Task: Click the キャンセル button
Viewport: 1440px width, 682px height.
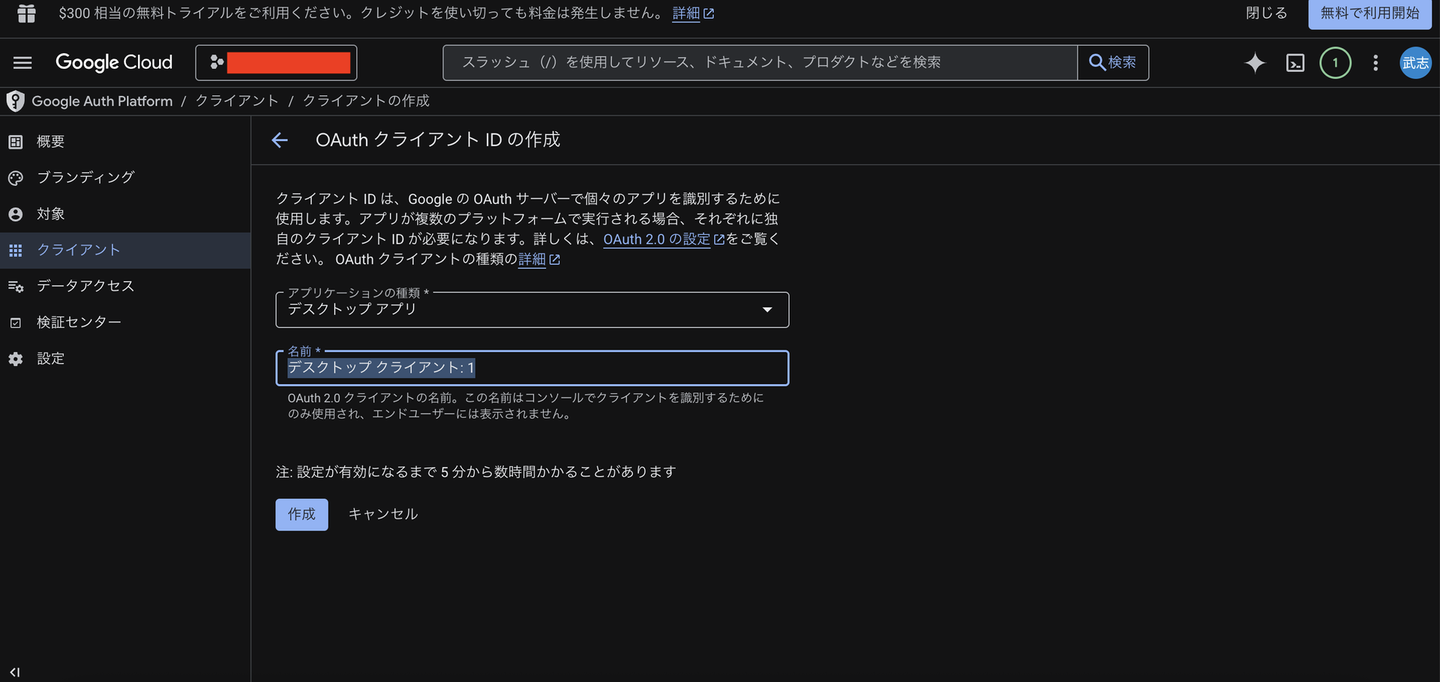Action: [383, 514]
